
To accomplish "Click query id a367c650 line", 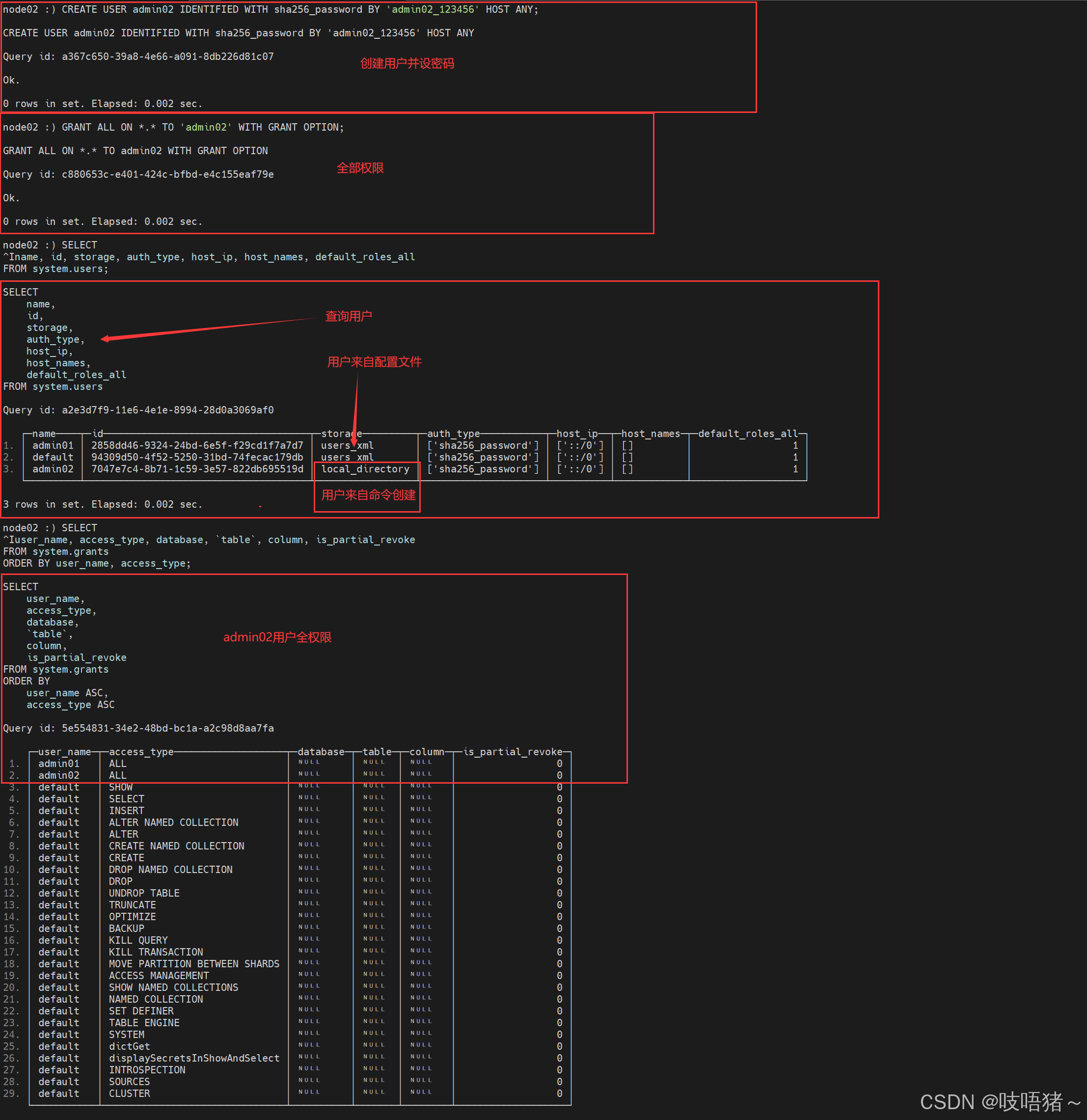I will coord(138,56).
